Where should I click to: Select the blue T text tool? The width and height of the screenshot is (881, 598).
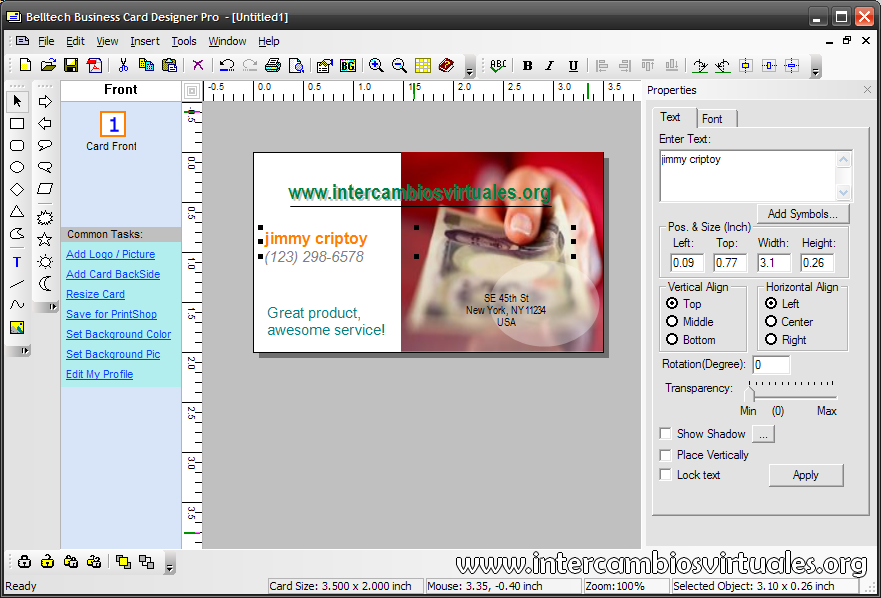coord(17,262)
